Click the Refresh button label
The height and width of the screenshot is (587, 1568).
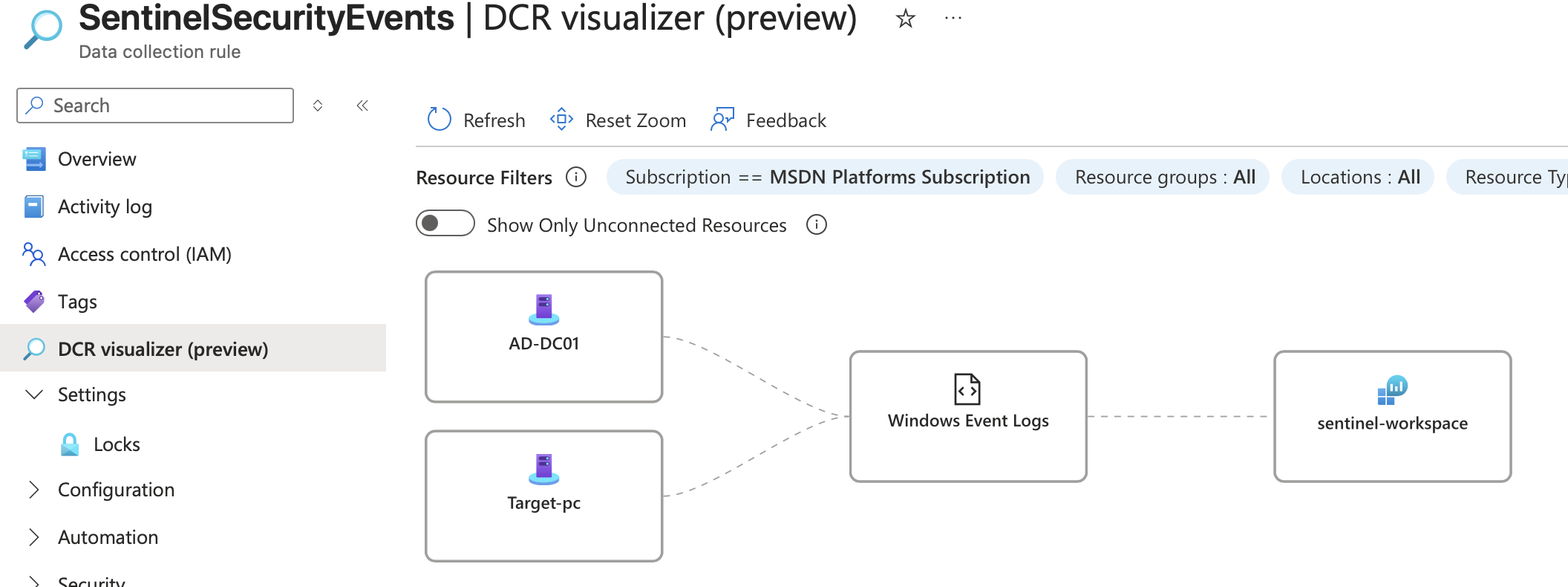[x=494, y=120]
